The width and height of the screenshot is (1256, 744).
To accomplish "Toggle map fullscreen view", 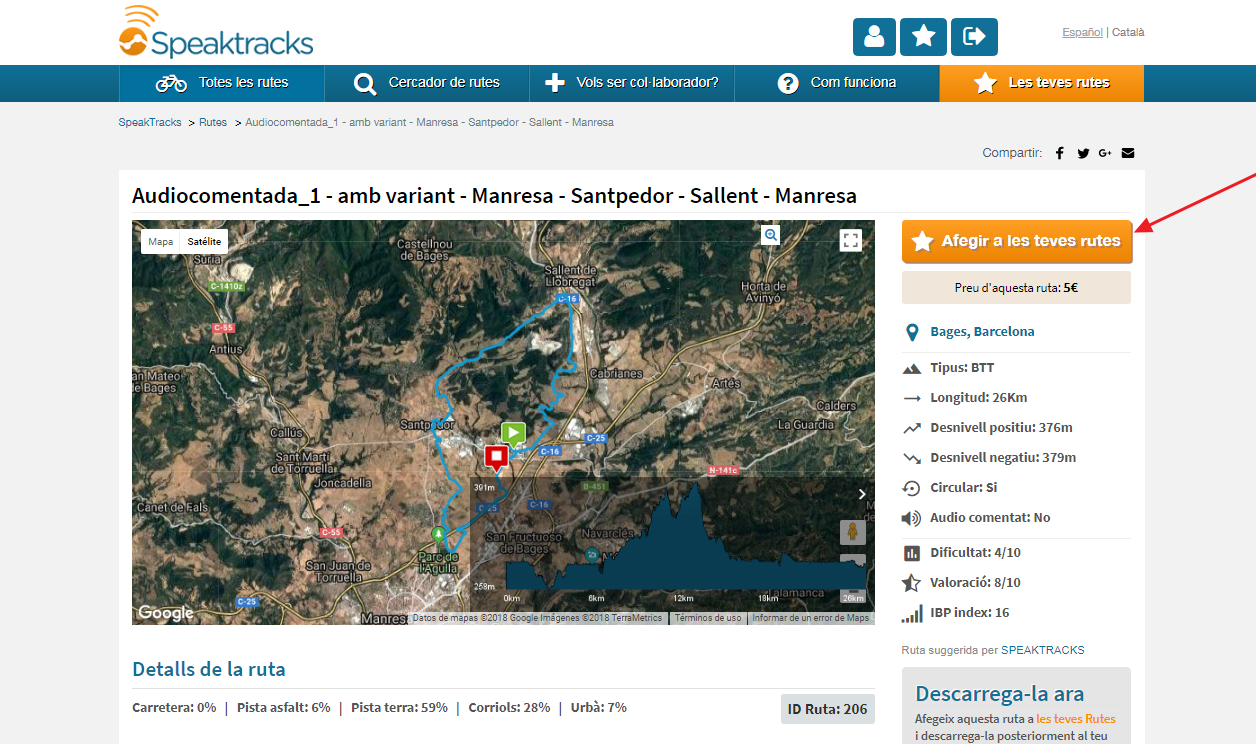I will coord(851,240).
